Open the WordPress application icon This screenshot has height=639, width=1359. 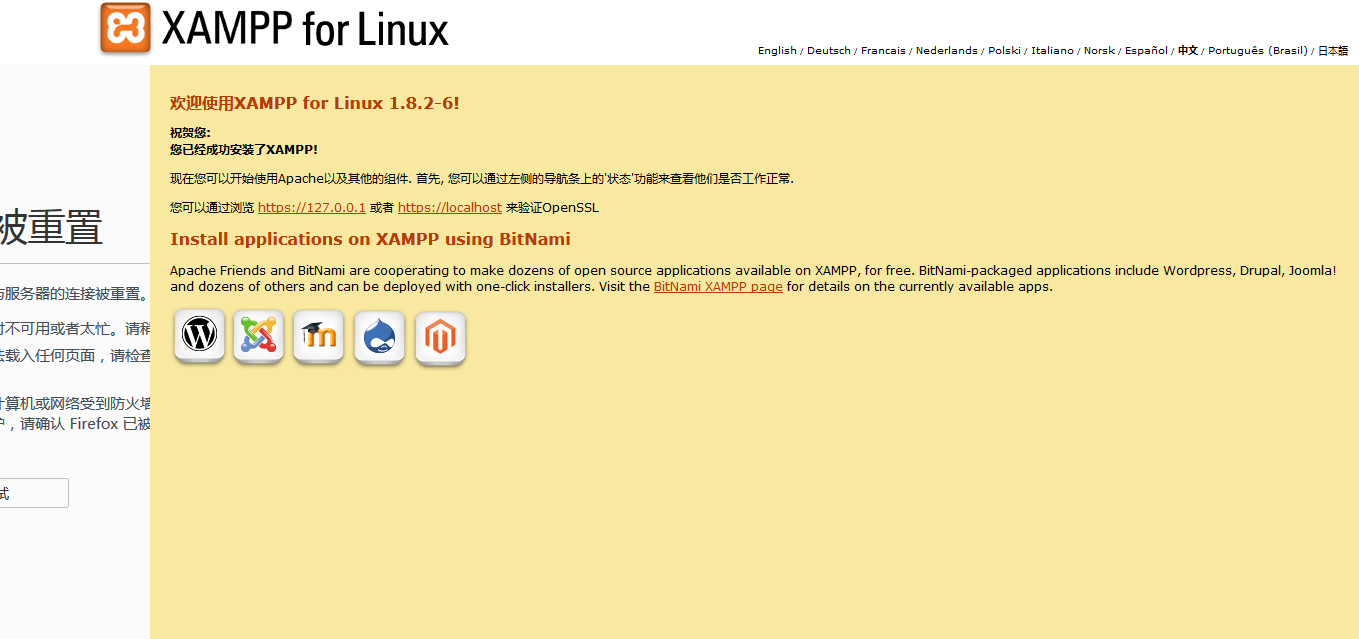point(200,336)
